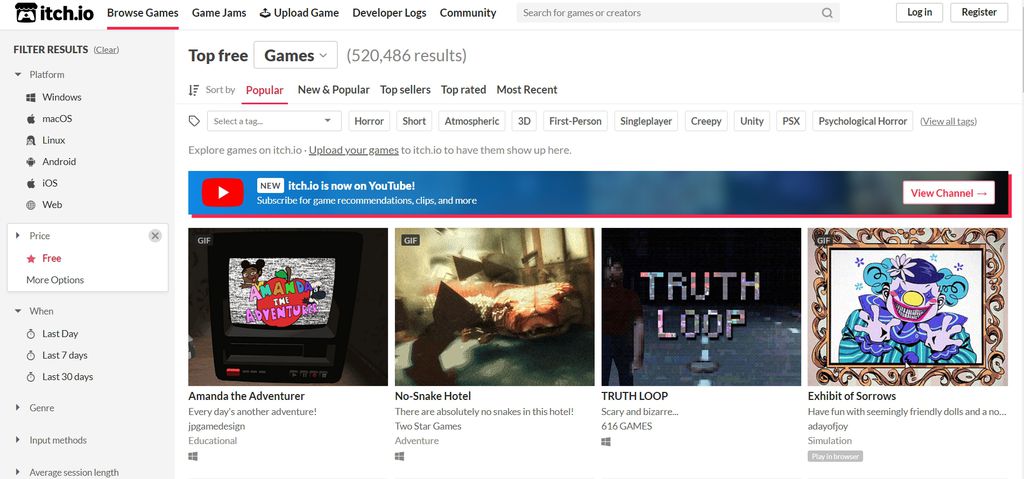Sort by Top rated
Image resolution: width=1024 pixels, height=479 pixels.
[464, 90]
